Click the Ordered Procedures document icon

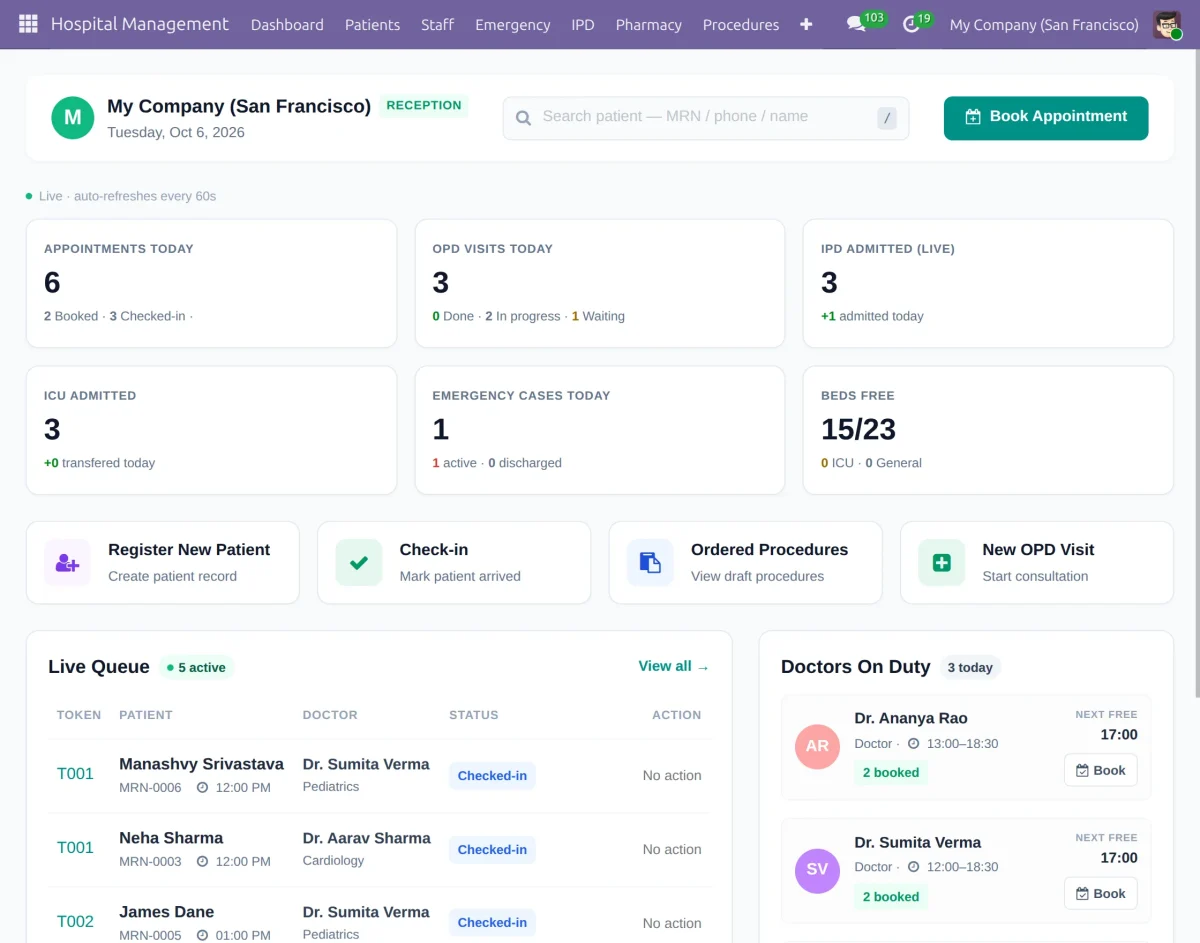650,562
